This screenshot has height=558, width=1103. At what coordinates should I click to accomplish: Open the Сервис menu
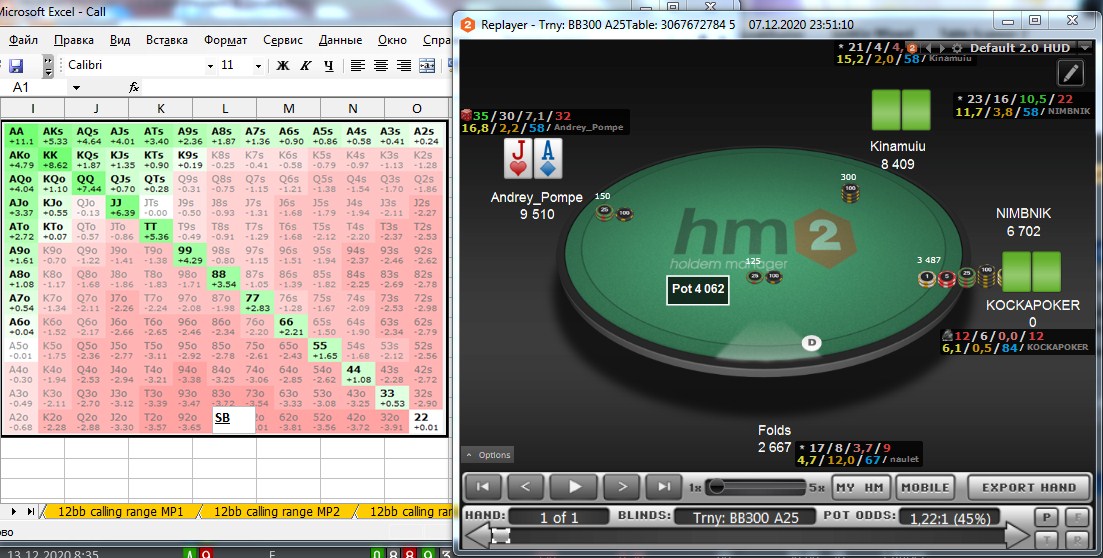click(x=283, y=40)
